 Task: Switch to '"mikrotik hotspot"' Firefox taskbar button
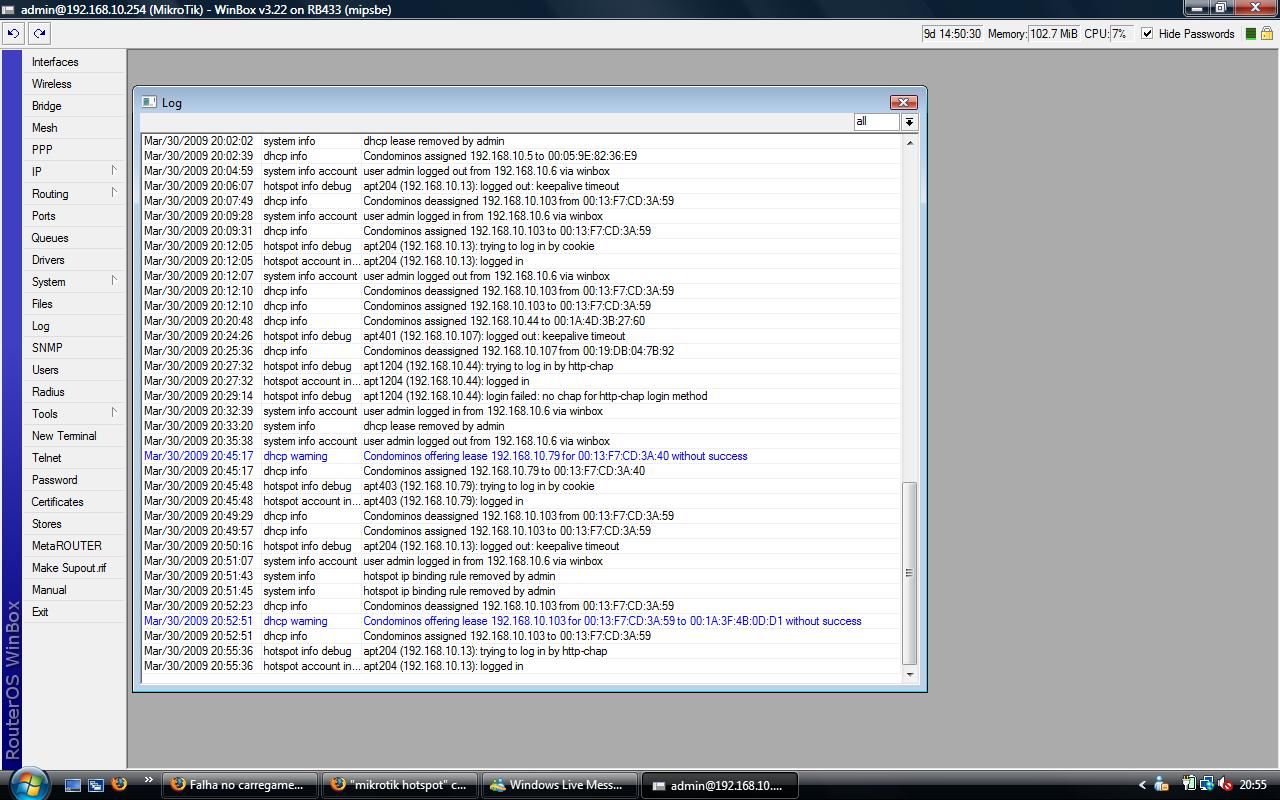click(x=400, y=785)
